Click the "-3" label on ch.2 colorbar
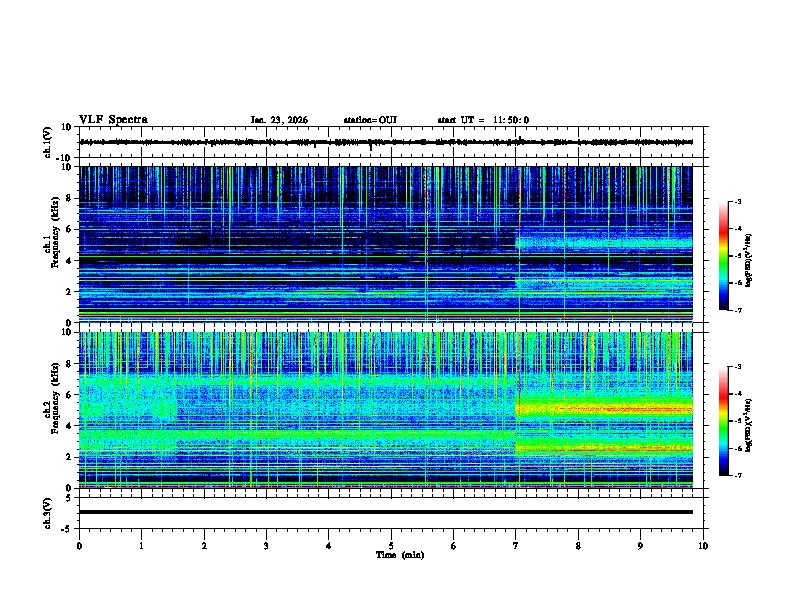Image resolution: width=792 pixels, height=612 pixels. pyautogui.click(x=737, y=367)
